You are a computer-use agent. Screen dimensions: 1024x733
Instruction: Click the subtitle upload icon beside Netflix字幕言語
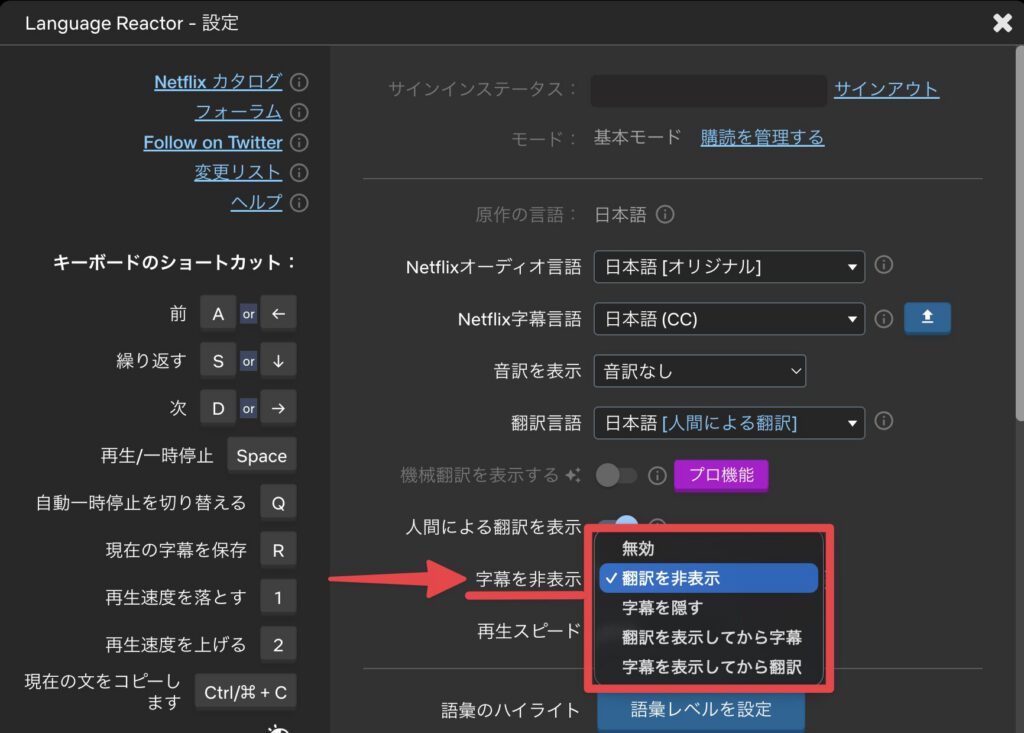point(927,318)
